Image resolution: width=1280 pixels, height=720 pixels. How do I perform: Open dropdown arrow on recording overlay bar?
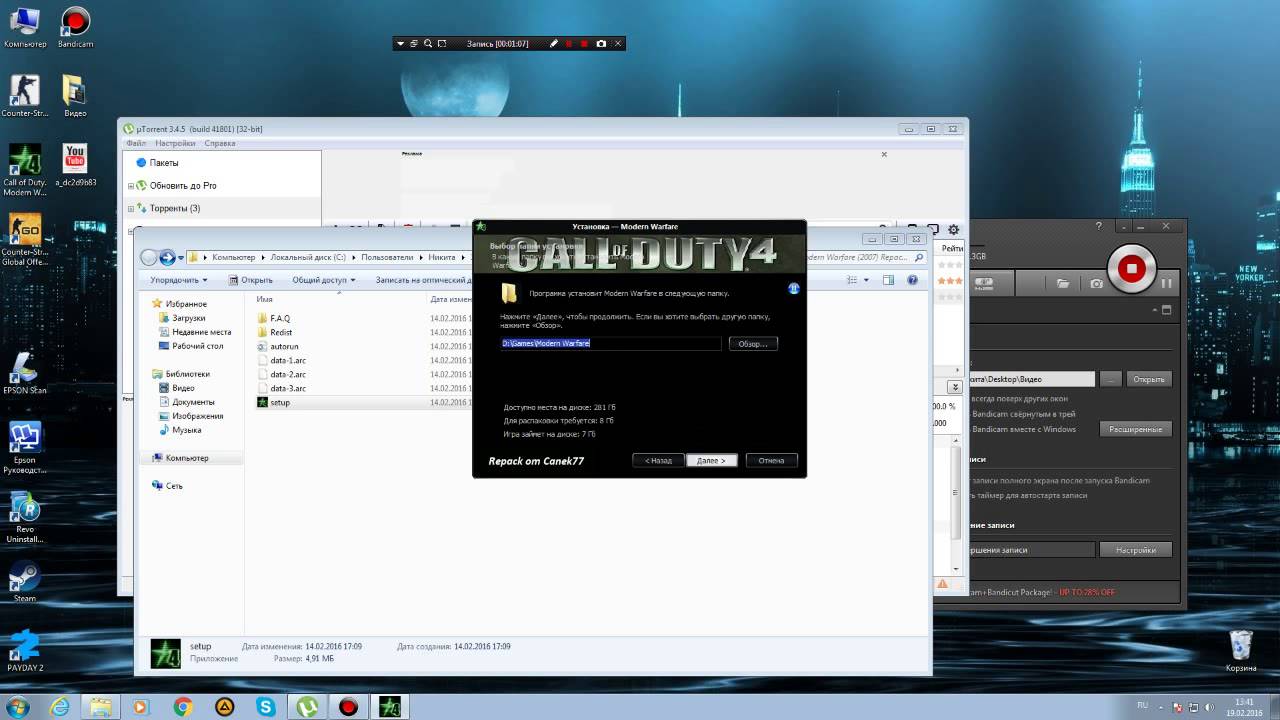(x=400, y=44)
